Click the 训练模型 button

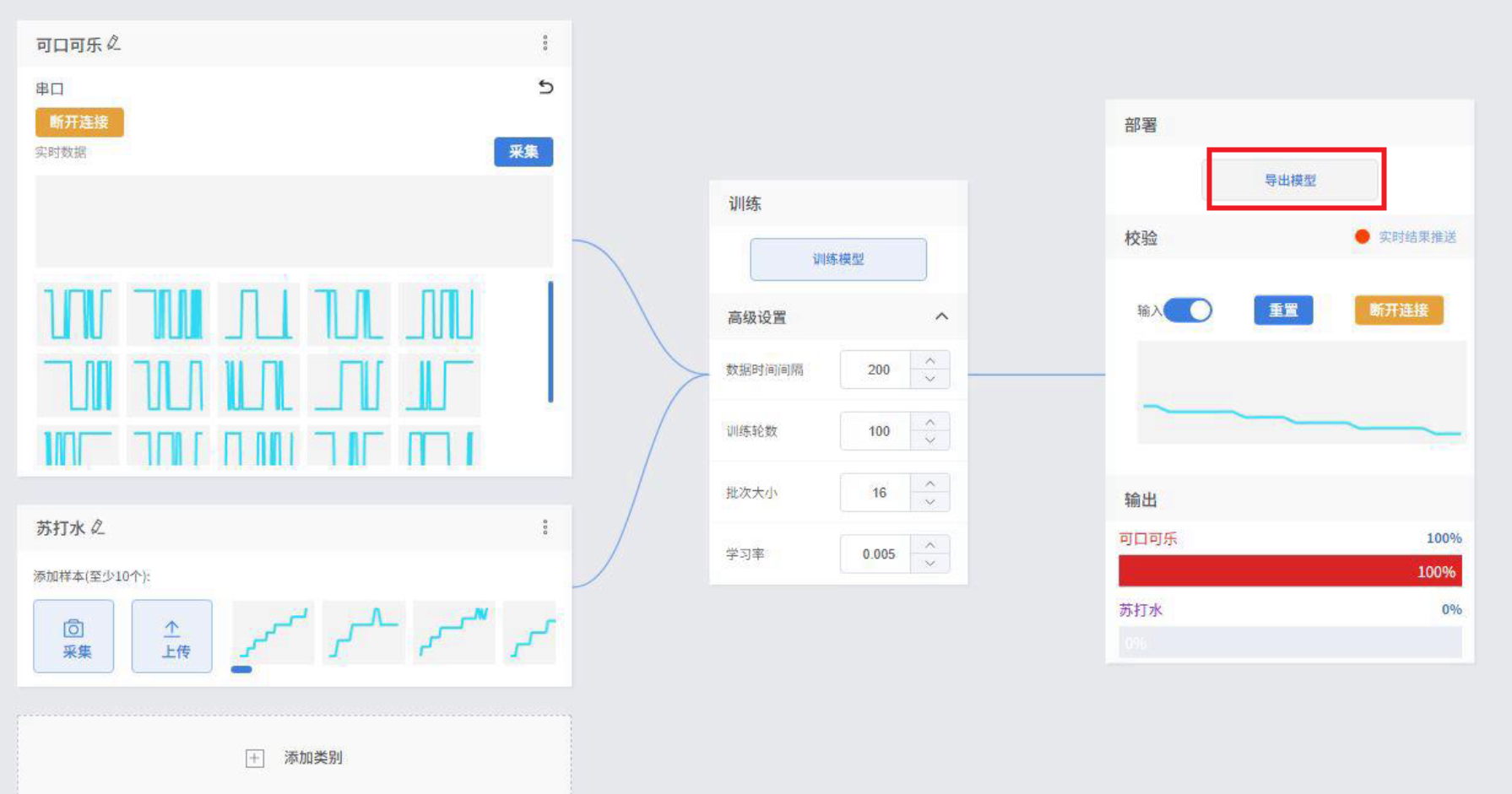pos(837,259)
